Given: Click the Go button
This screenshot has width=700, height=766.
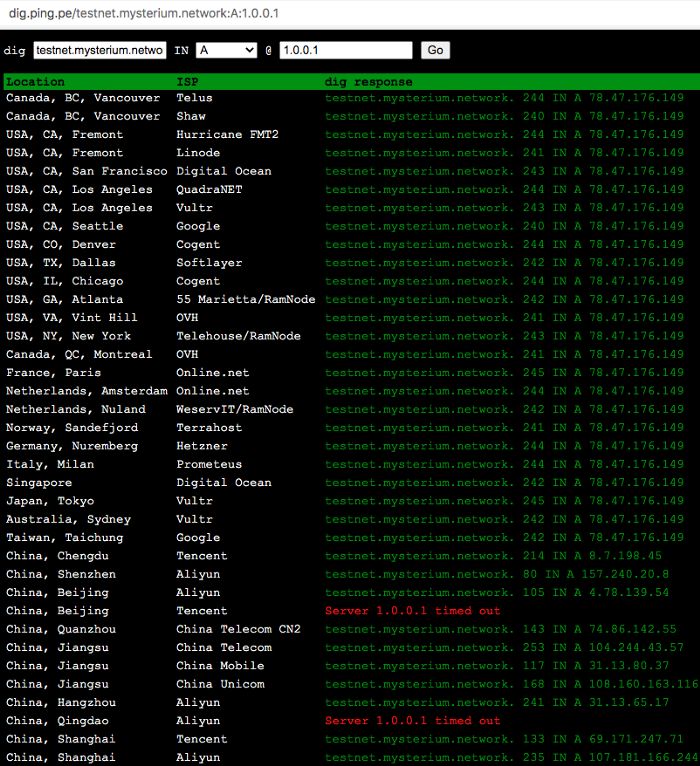Looking at the screenshot, I should (435, 50).
